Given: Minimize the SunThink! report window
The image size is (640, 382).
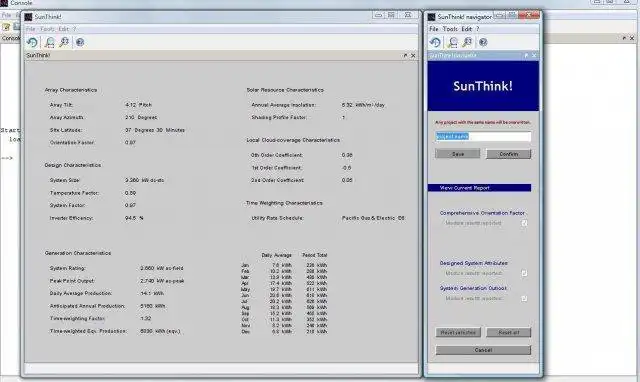Looking at the screenshot, I should [378, 16].
